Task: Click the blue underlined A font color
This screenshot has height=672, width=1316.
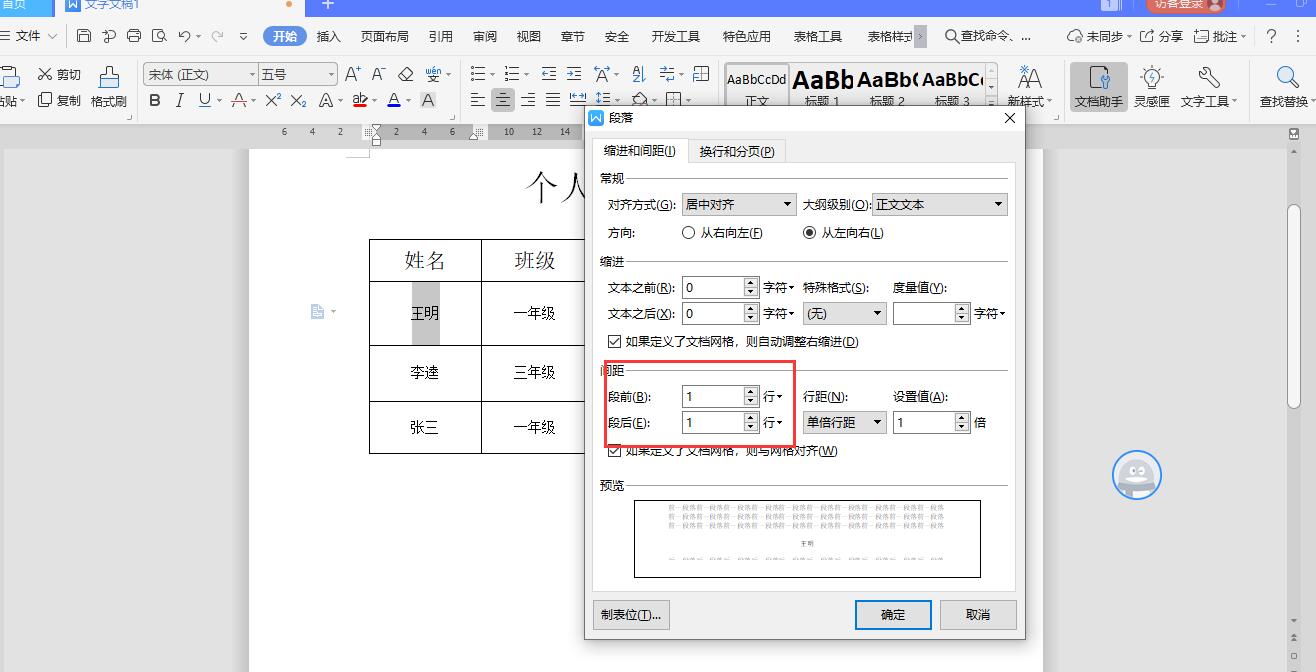Action: click(394, 100)
